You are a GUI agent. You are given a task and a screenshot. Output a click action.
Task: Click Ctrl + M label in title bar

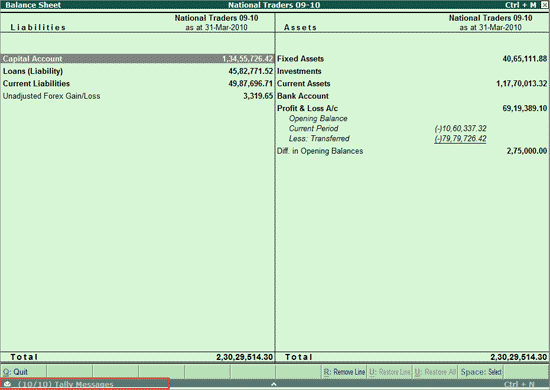click(x=521, y=5)
